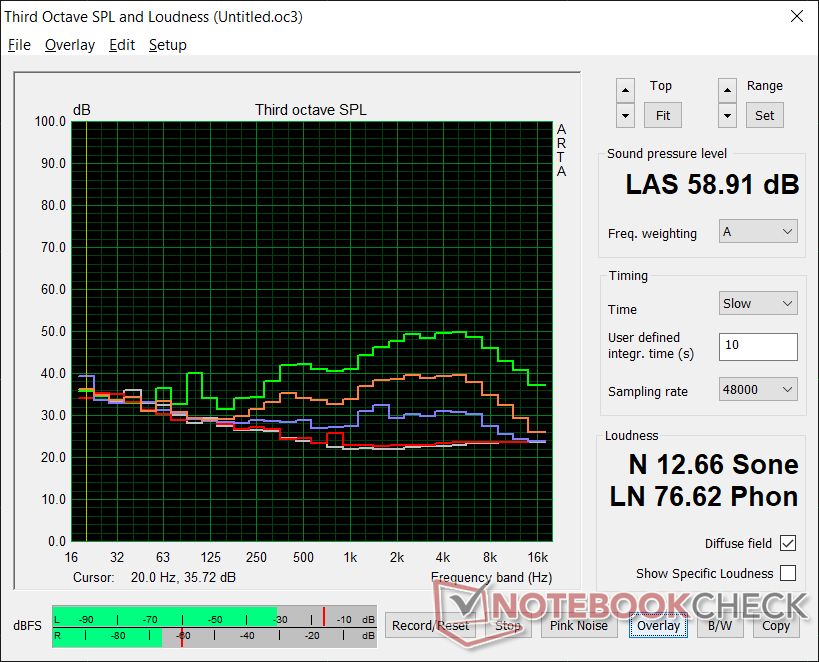
Task: Click the Set range button
Action: (764, 115)
